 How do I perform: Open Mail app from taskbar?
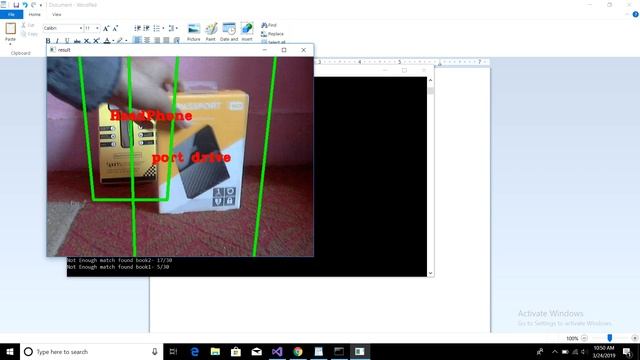tap(257, 351)
